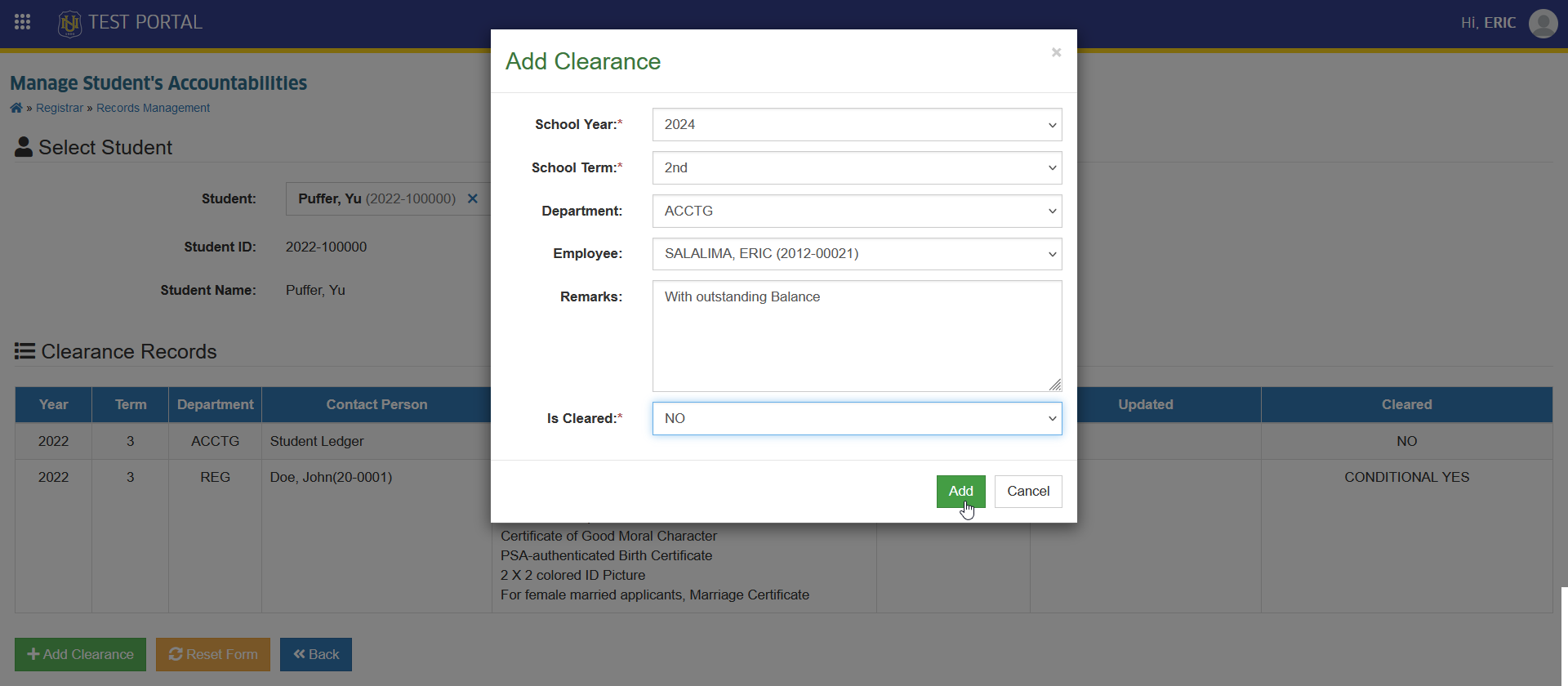
Task: Click the university logo beside TEST PORTAL
Action: (70, 23)
